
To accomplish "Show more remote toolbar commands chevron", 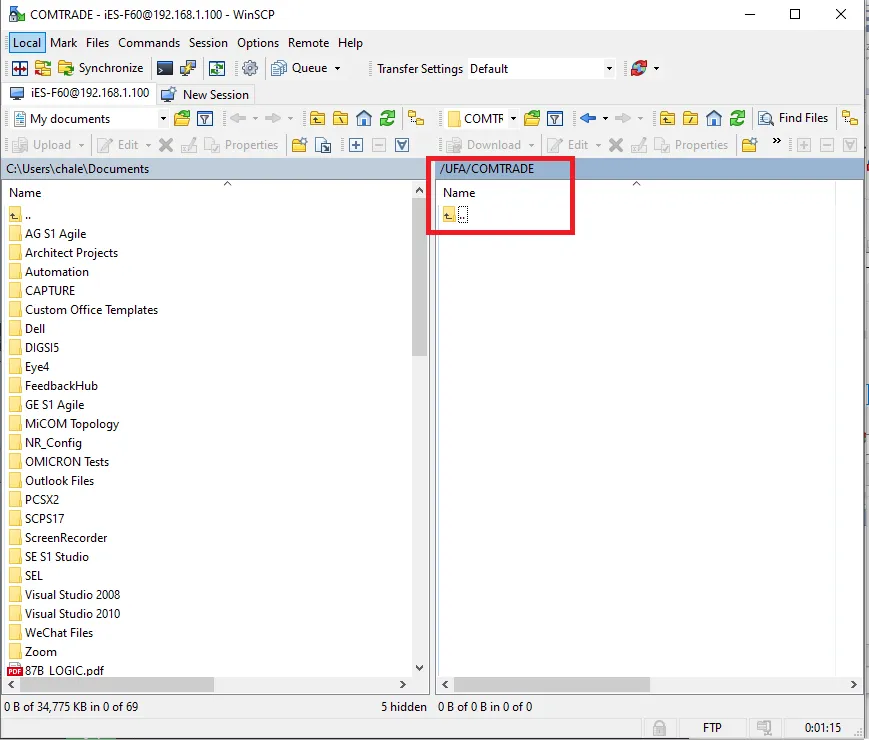I will point(777,141).
